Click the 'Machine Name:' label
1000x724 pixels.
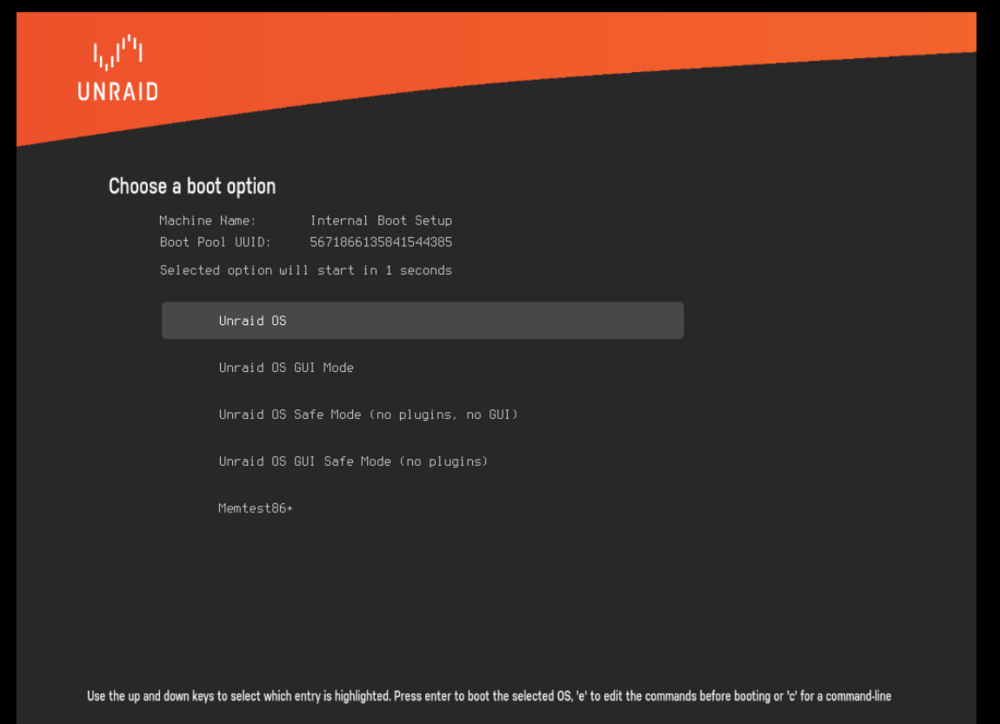207,221
